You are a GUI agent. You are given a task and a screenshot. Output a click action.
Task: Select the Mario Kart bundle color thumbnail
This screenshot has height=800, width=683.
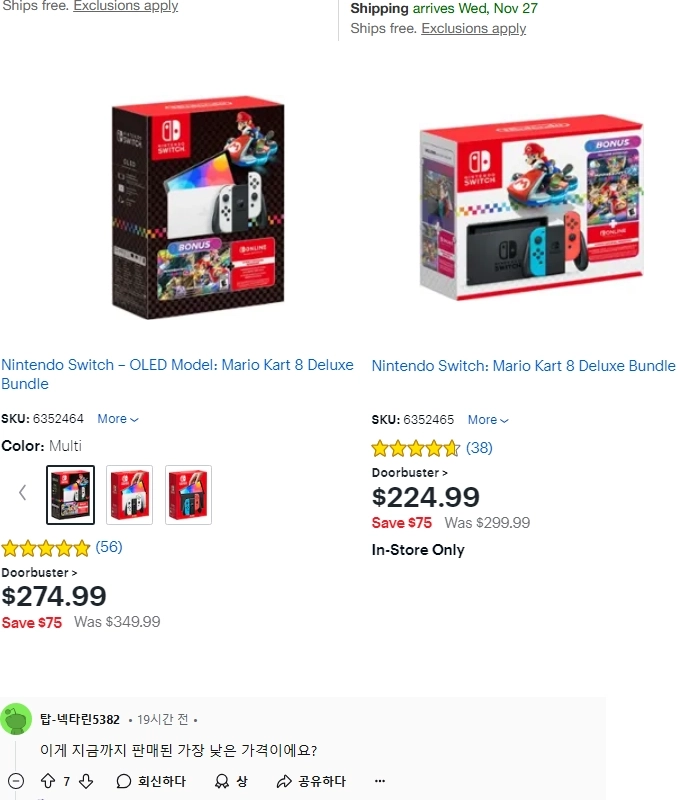pos(70,494)
